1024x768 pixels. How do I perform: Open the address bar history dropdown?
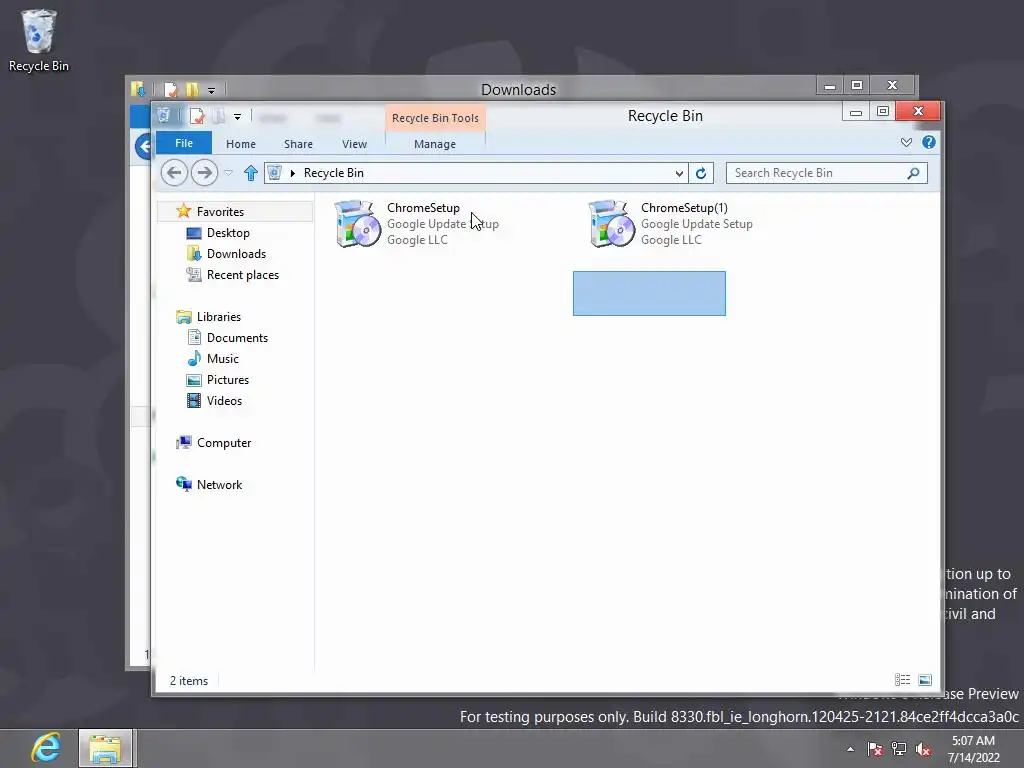(679, 173)
